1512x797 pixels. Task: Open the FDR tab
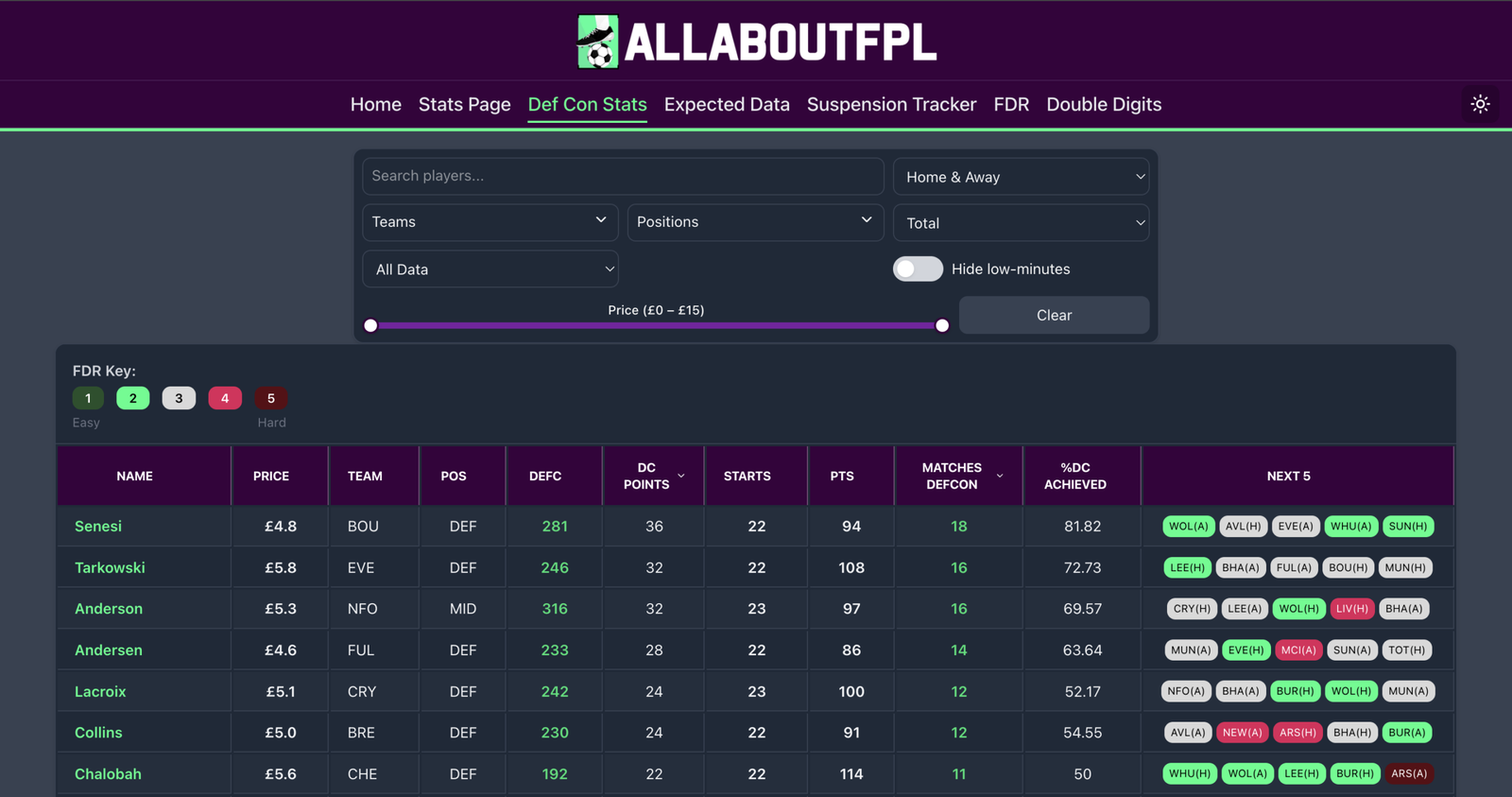click(x=1011, y=104)
